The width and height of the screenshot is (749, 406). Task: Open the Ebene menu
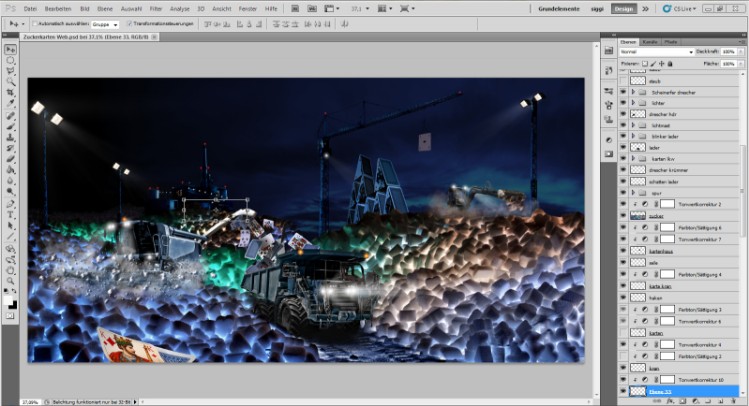tap(104, 7)
